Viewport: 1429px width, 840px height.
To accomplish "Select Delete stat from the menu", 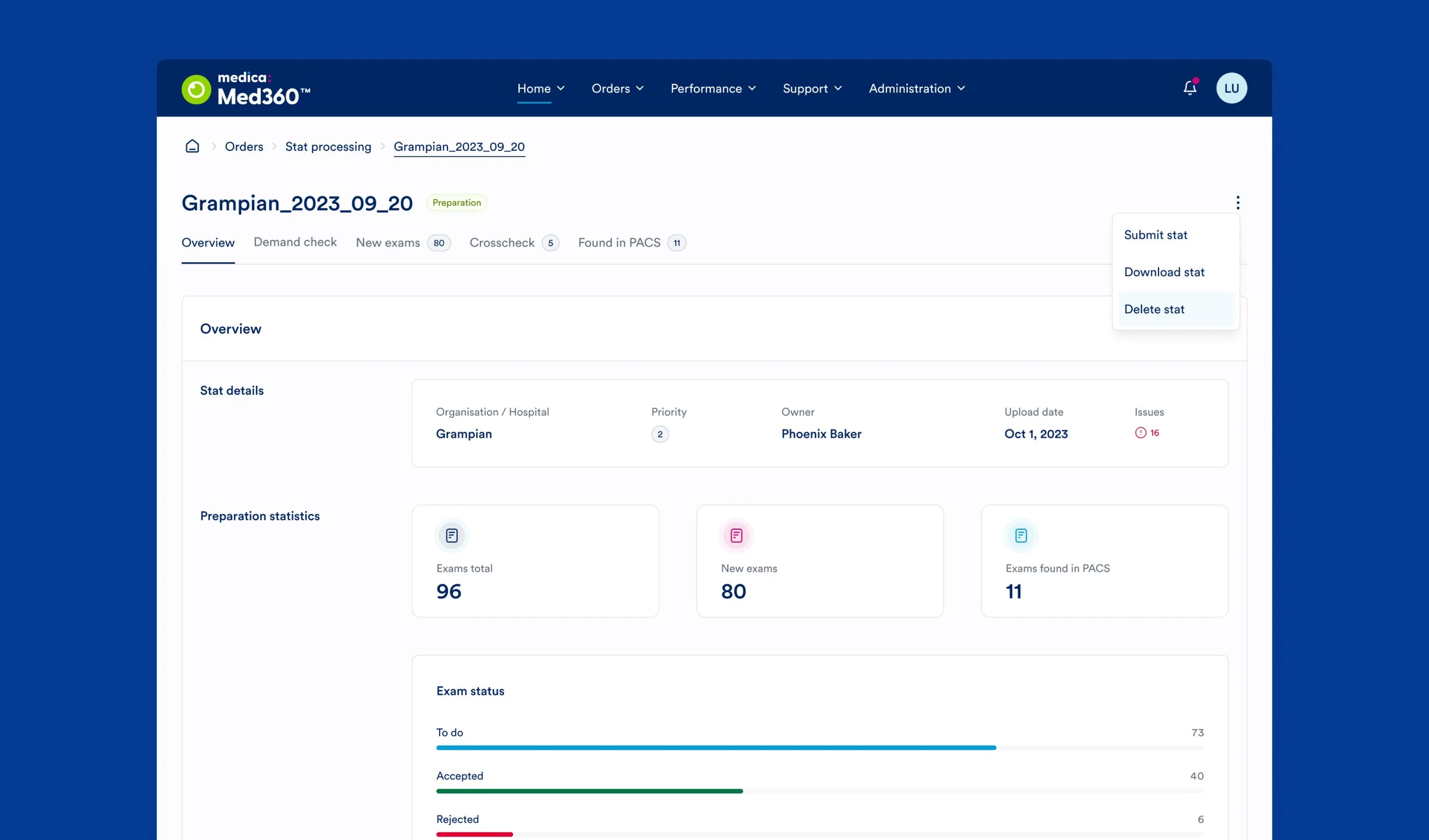I will click(1175, 309).
